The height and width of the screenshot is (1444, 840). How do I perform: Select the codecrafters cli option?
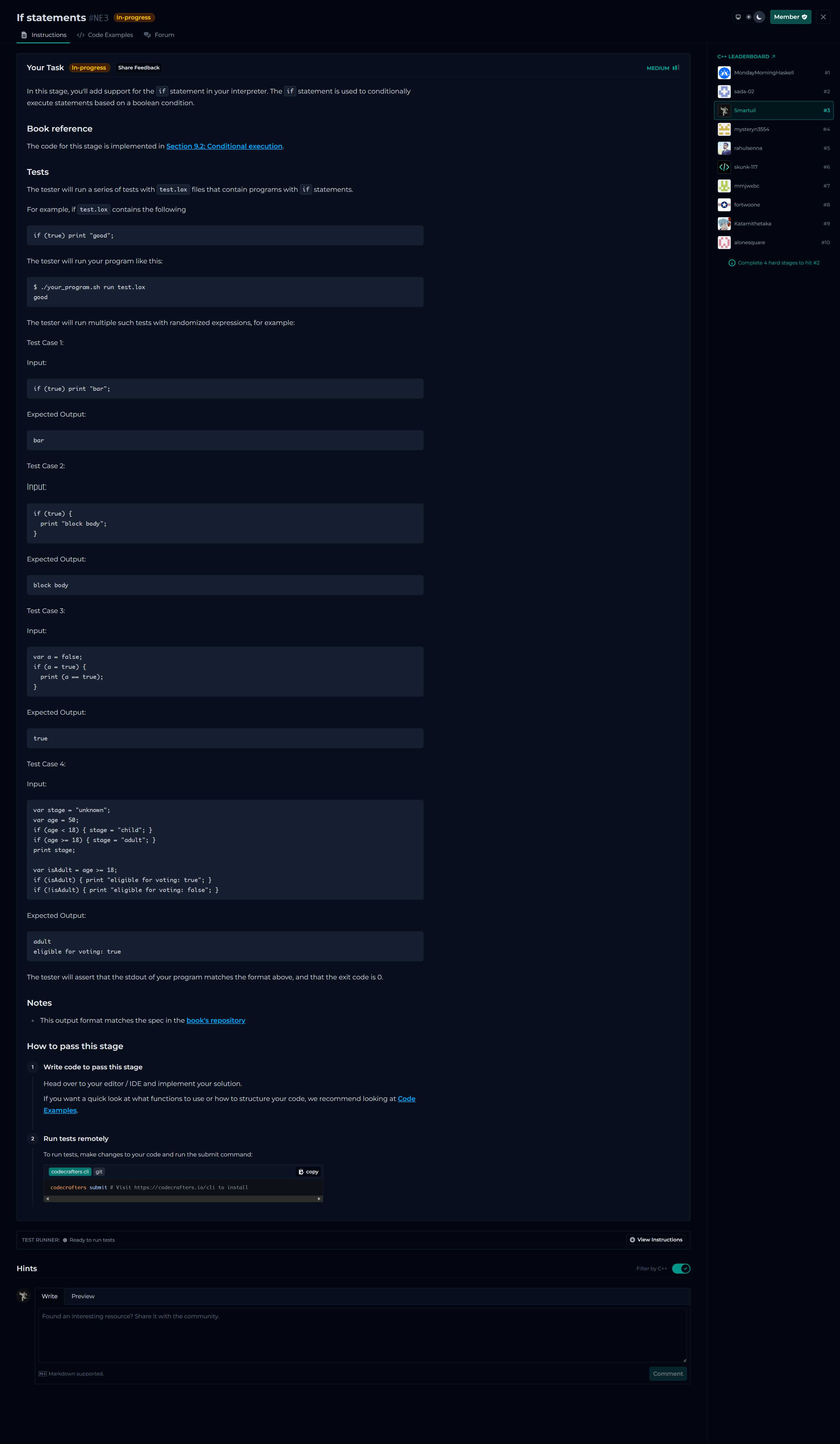tap(70, 1172)
